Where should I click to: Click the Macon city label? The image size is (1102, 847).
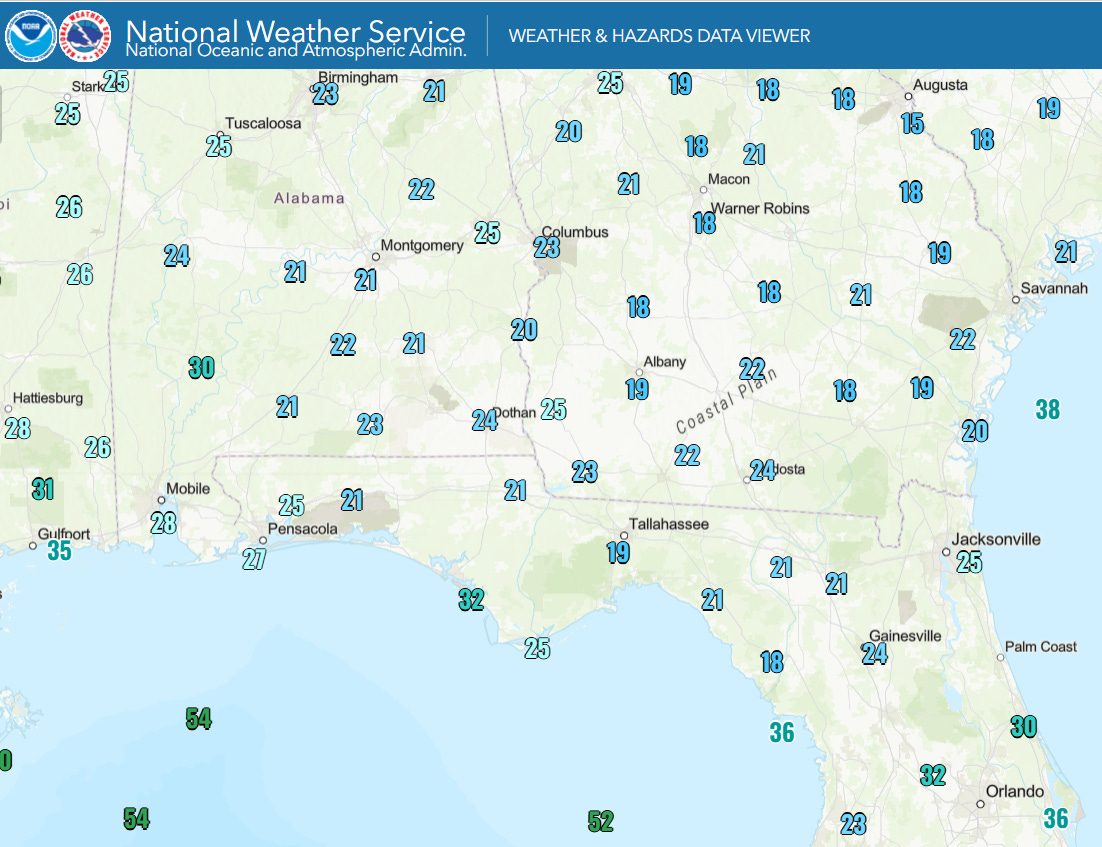coord(729,179)
